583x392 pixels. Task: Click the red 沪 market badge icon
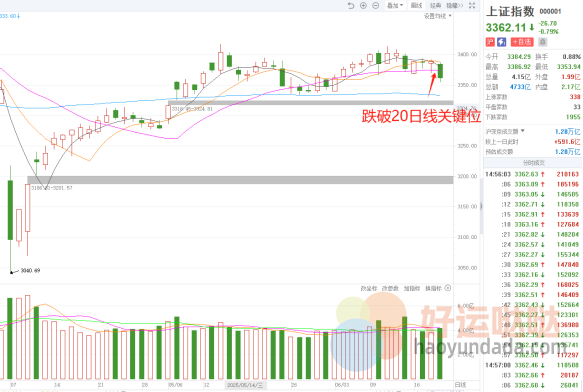pos(490,42)
